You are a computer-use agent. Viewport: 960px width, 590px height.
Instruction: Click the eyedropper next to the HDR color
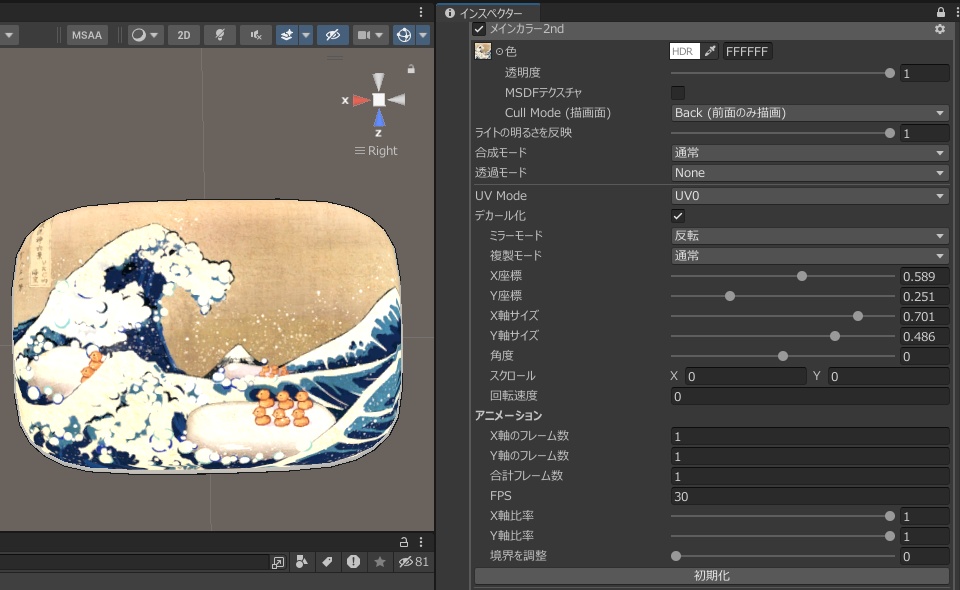coord(711,50)
